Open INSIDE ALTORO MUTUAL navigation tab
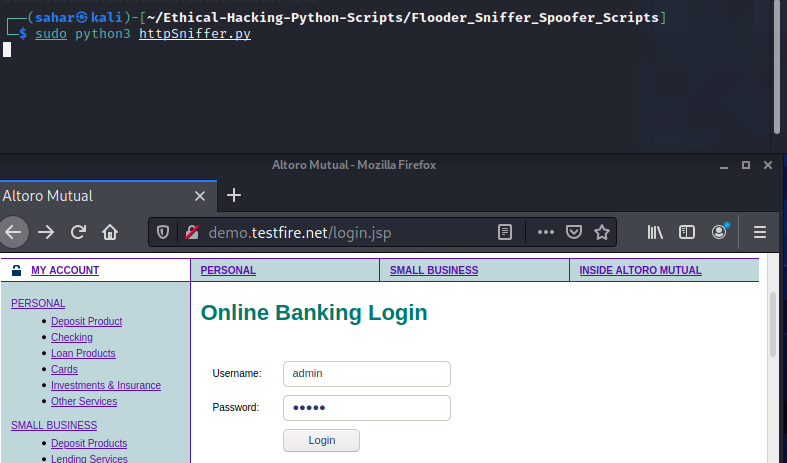Viewport: 787px width, 463px height. [640, 270]
